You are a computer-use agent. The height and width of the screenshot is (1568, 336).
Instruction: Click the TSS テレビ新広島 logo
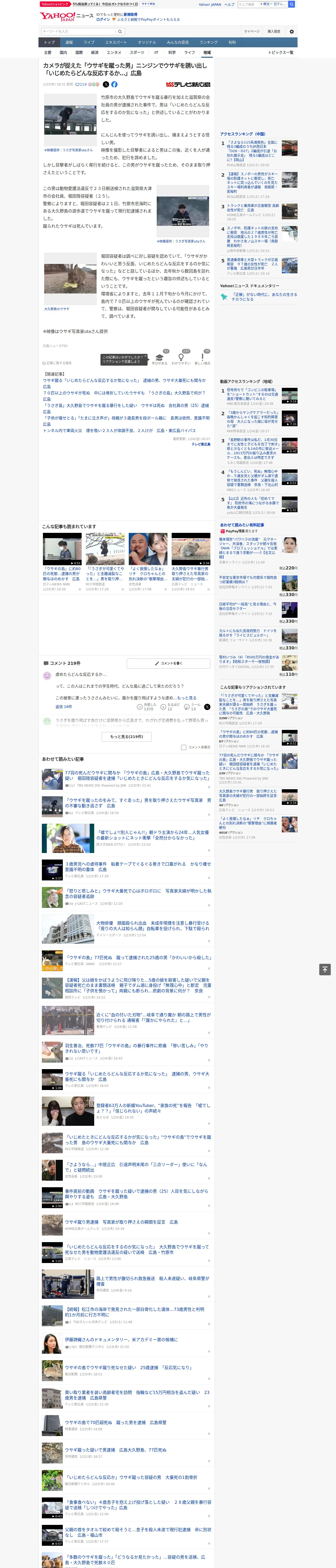[188, 85]
